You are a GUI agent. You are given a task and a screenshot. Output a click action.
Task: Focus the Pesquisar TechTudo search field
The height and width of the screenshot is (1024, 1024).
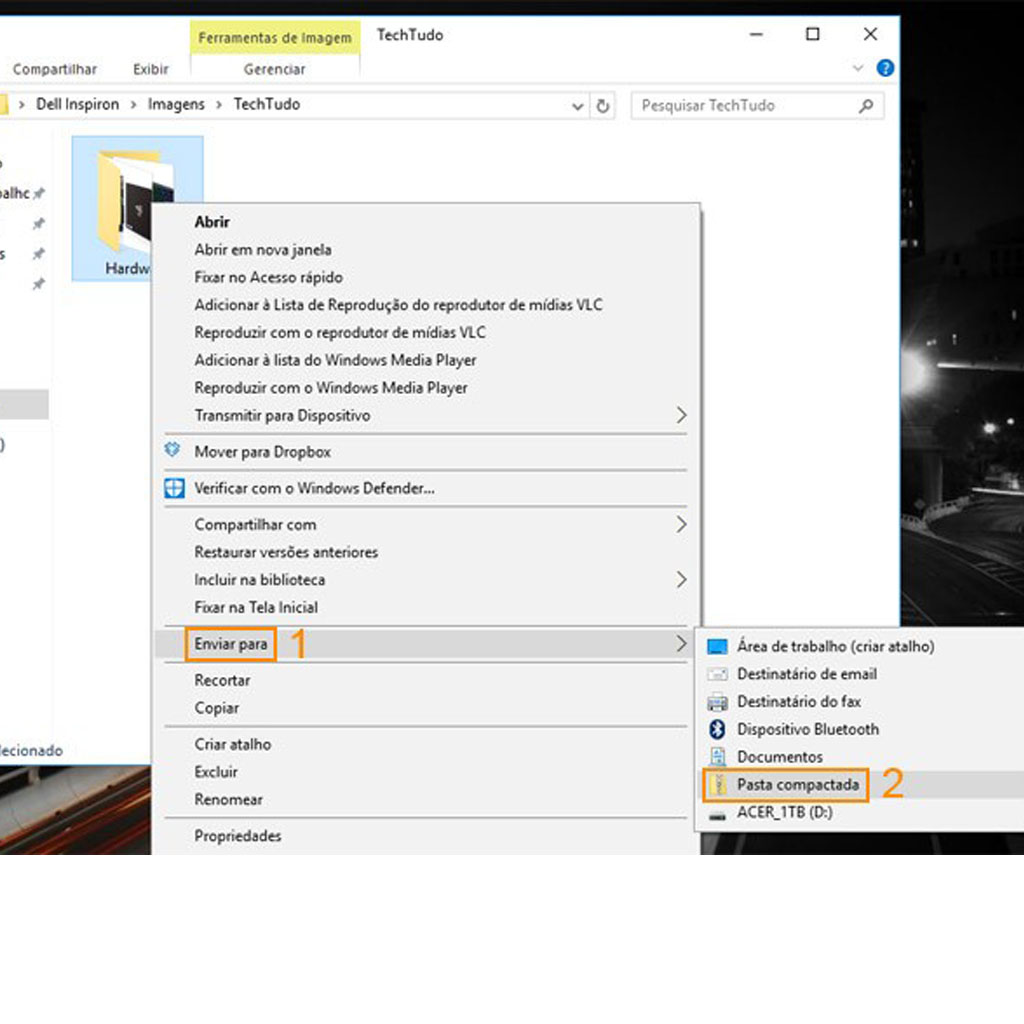click(745, 105)
